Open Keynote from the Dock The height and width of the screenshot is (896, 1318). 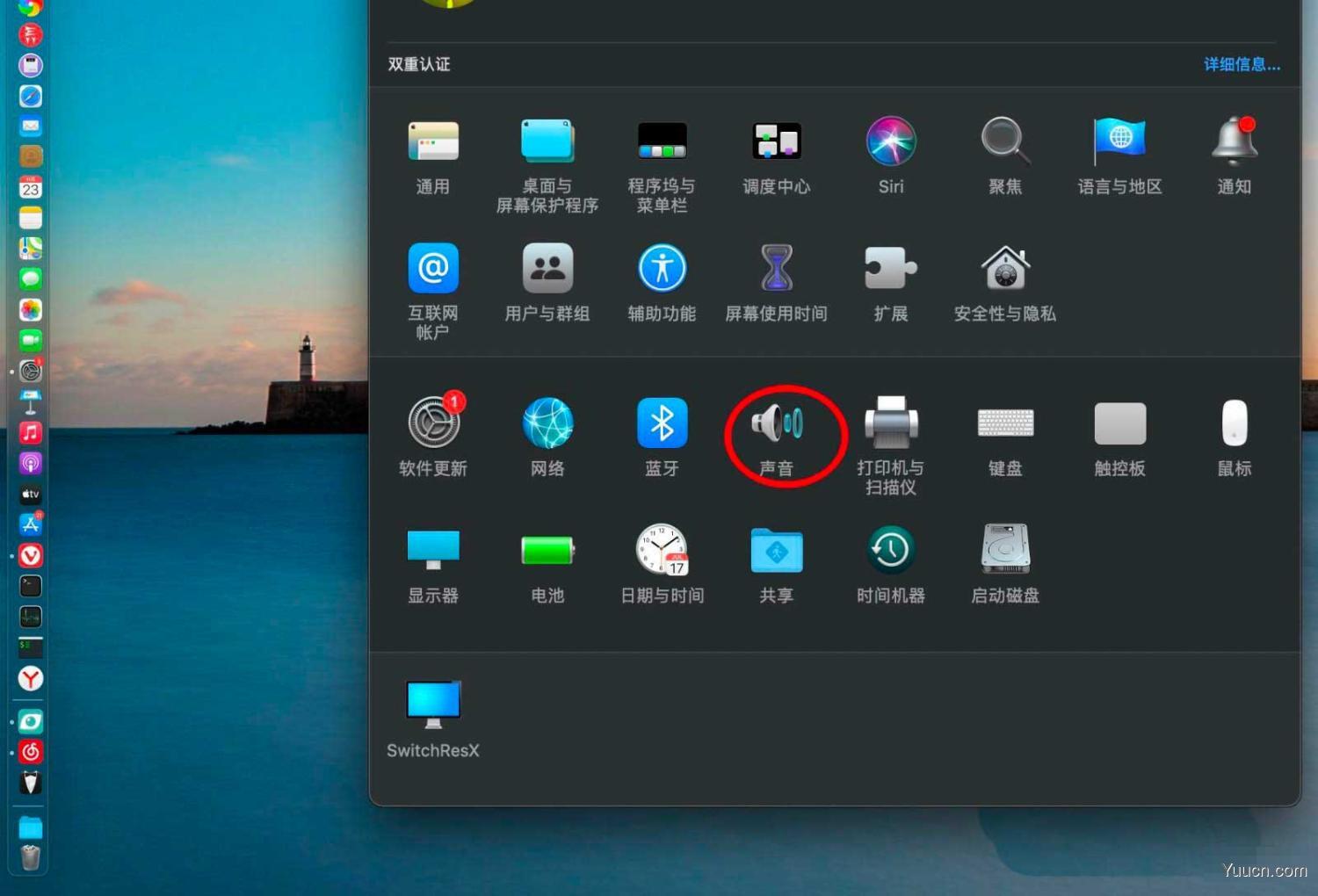coord(31,401)
